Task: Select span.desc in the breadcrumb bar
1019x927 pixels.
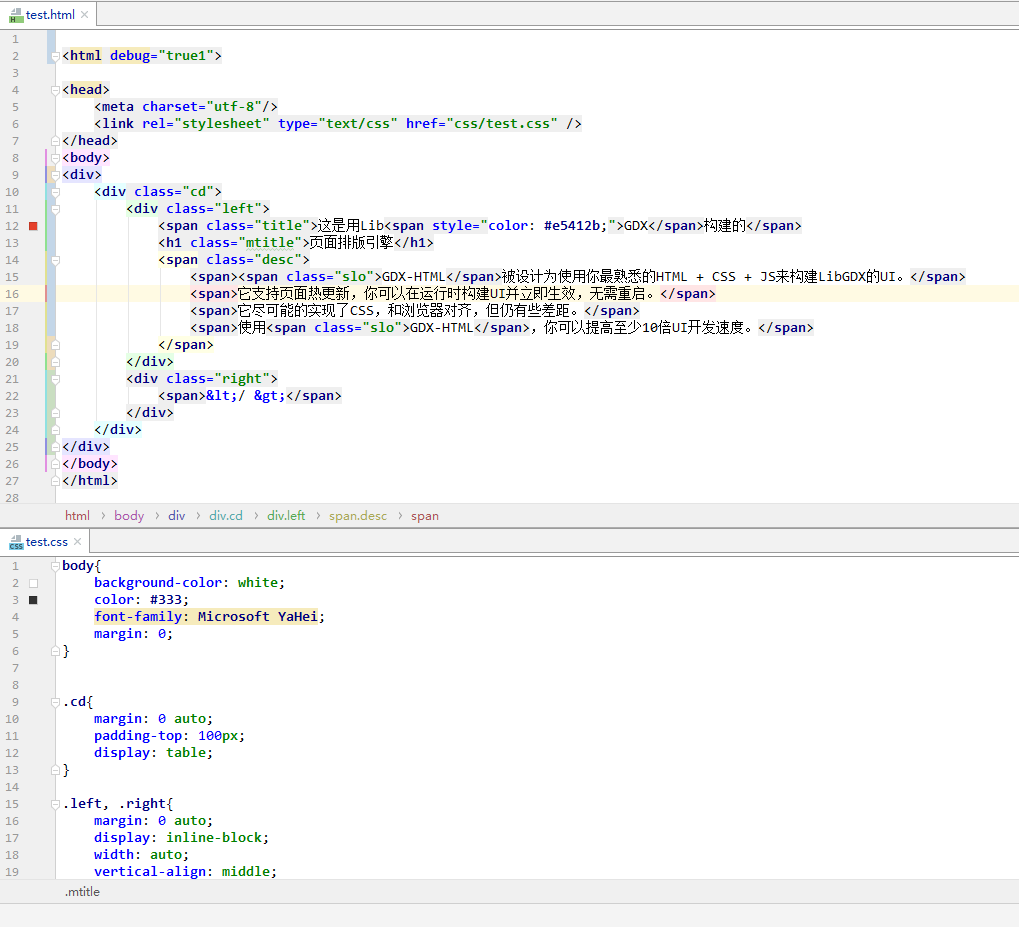Action: [357, 516]
